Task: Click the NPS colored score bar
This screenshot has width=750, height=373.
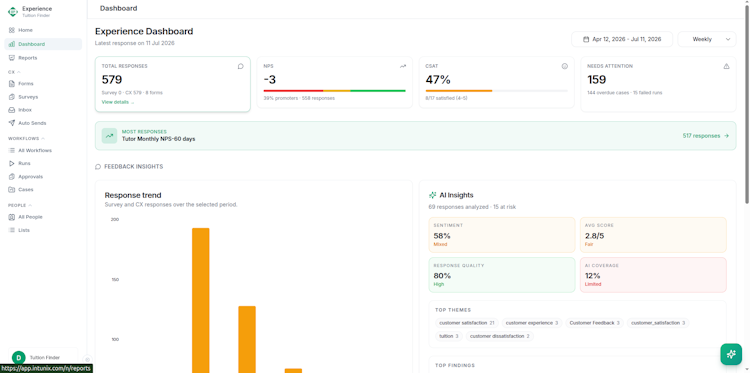Action: click(334, 90)
